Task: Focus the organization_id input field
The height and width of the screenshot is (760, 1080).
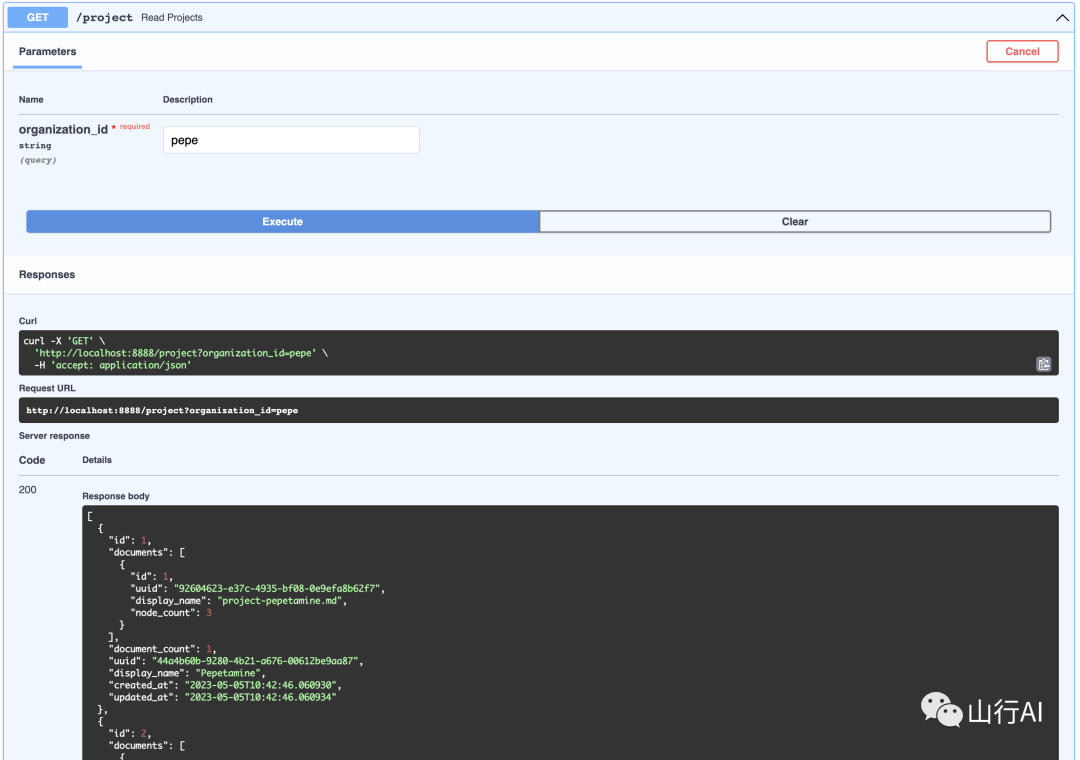Action: 291,140
